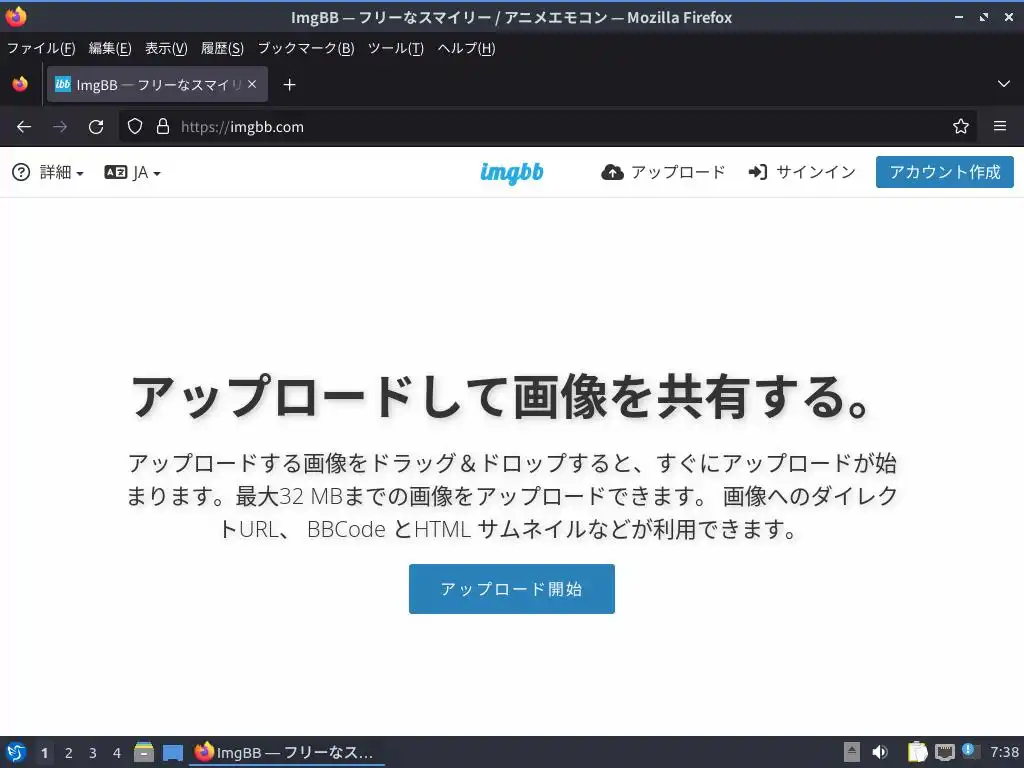Click the アップロード開始 button
This screenshot has height=768, width=1024.
(x=511, y=588)
